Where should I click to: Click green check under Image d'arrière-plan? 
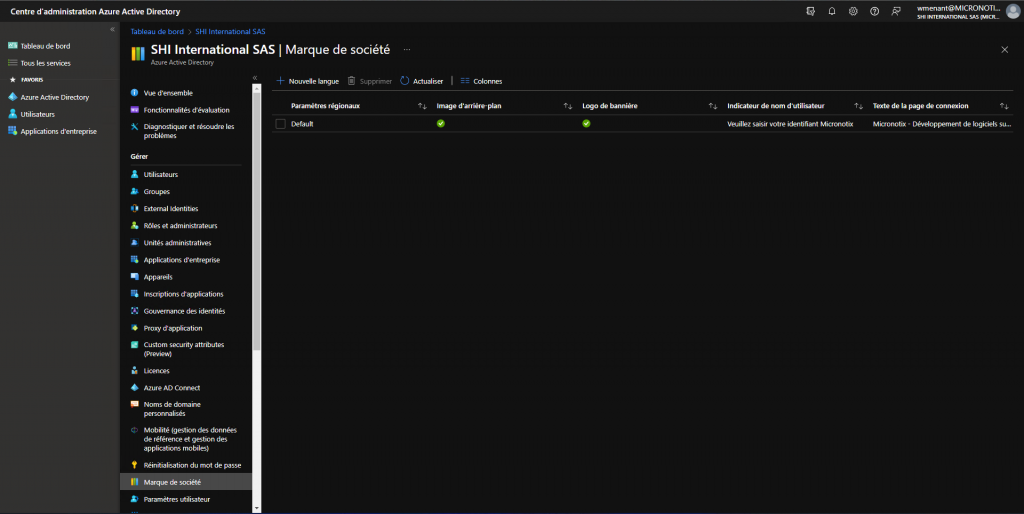[441, 123]
